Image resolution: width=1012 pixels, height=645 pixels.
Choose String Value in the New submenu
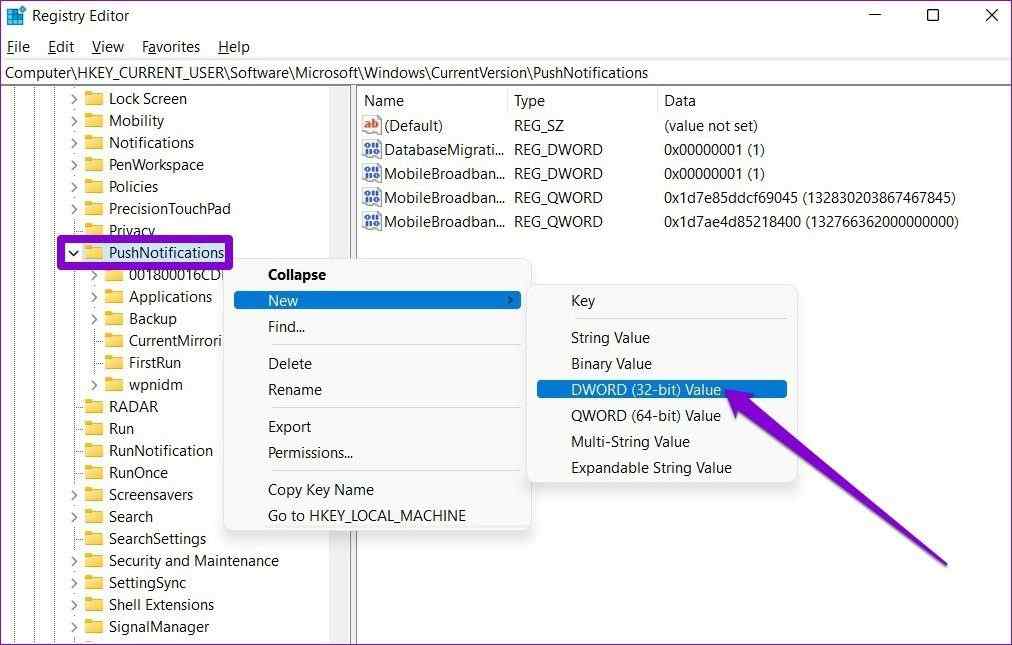click(x=662, y=338)
